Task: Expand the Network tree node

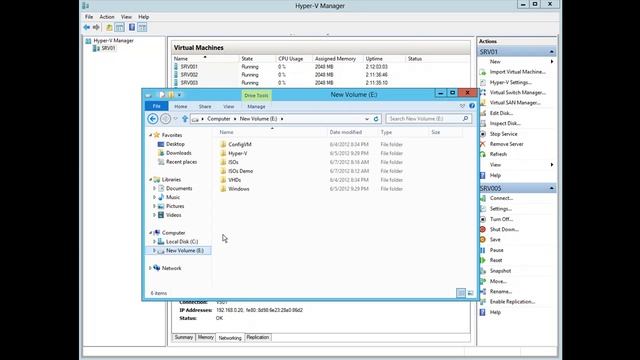Action: coord(150,268)
